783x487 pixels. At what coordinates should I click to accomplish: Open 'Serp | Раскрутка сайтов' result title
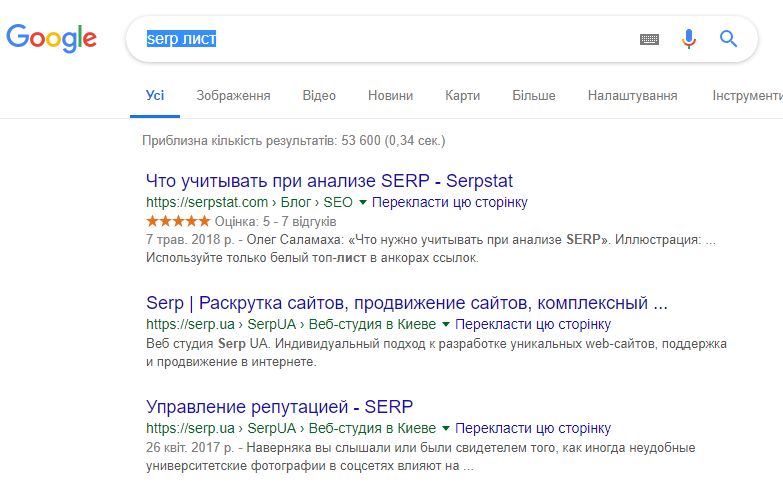click(x=406, y=303)
